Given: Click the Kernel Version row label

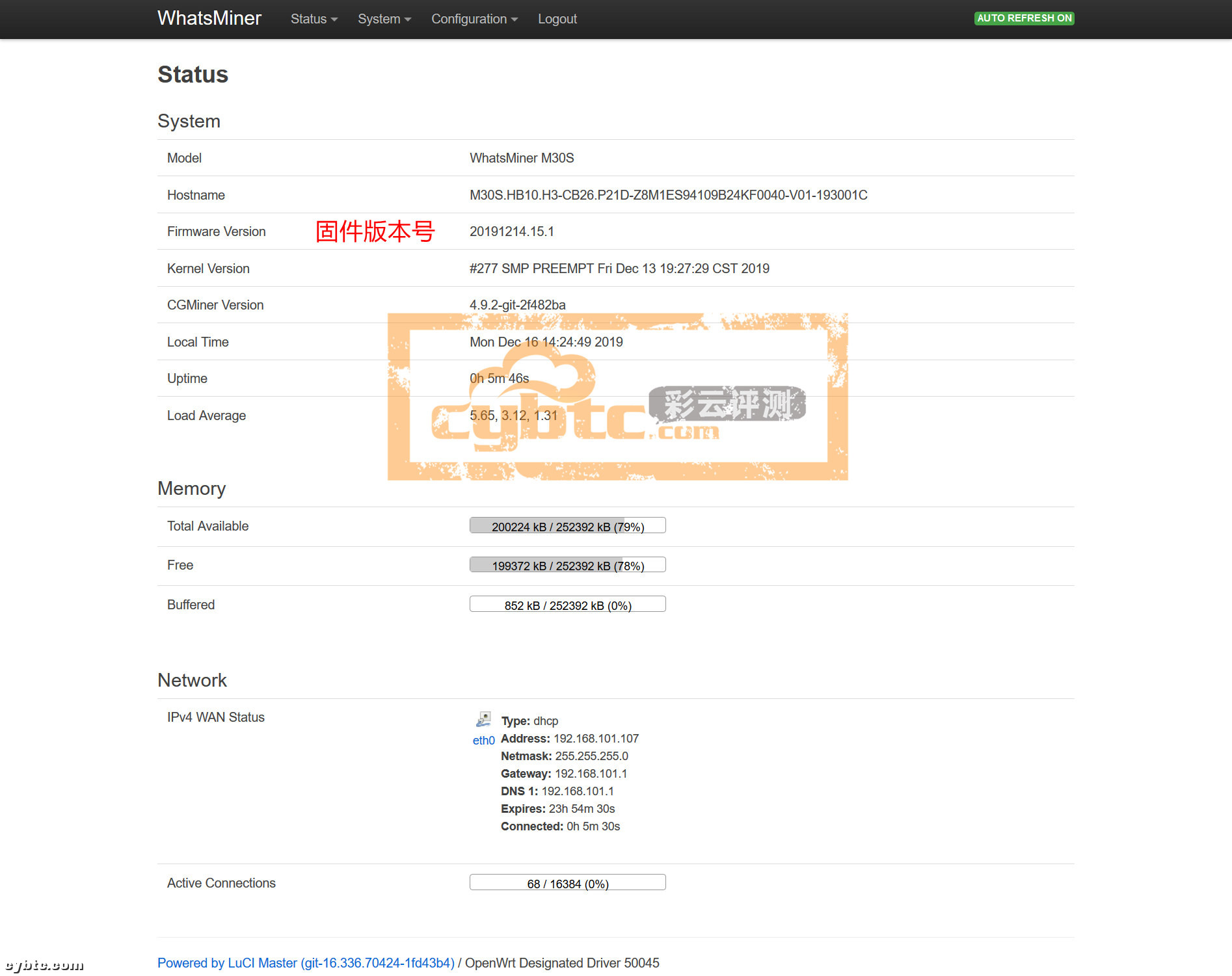Looking at the screenshot, I should pos(208,269).
